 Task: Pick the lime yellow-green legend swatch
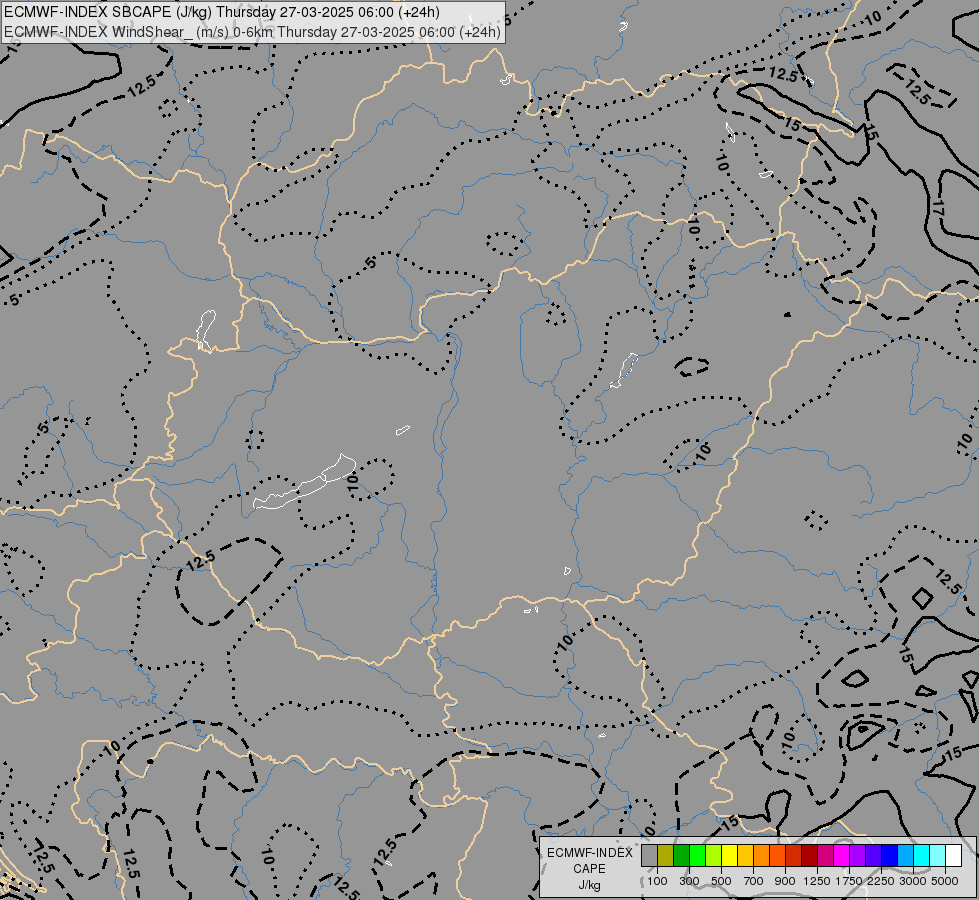(x=713, y=856)
